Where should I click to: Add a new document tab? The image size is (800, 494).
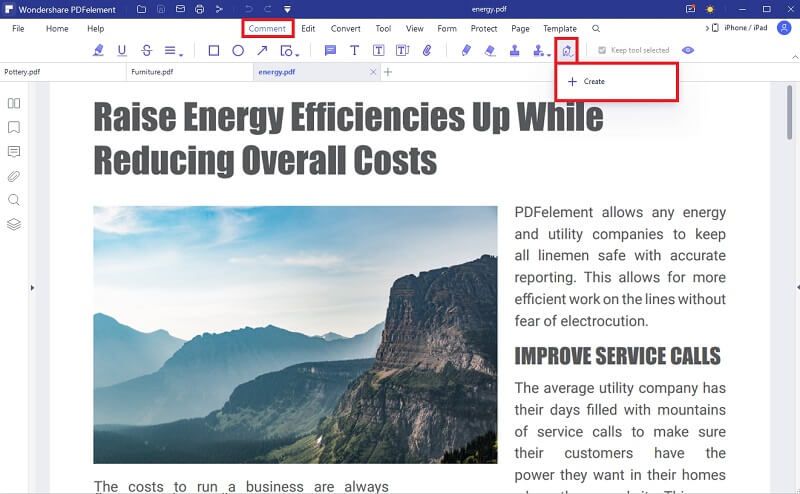click(x=388, y=72)
